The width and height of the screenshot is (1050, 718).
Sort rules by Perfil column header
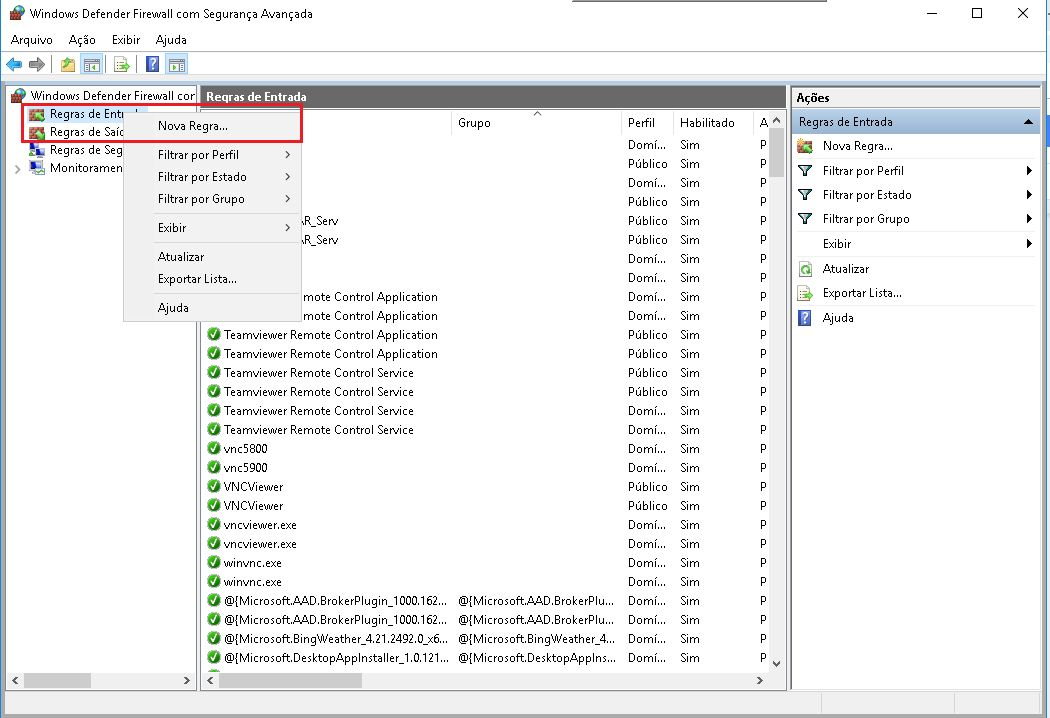click(x=648, y=123)
